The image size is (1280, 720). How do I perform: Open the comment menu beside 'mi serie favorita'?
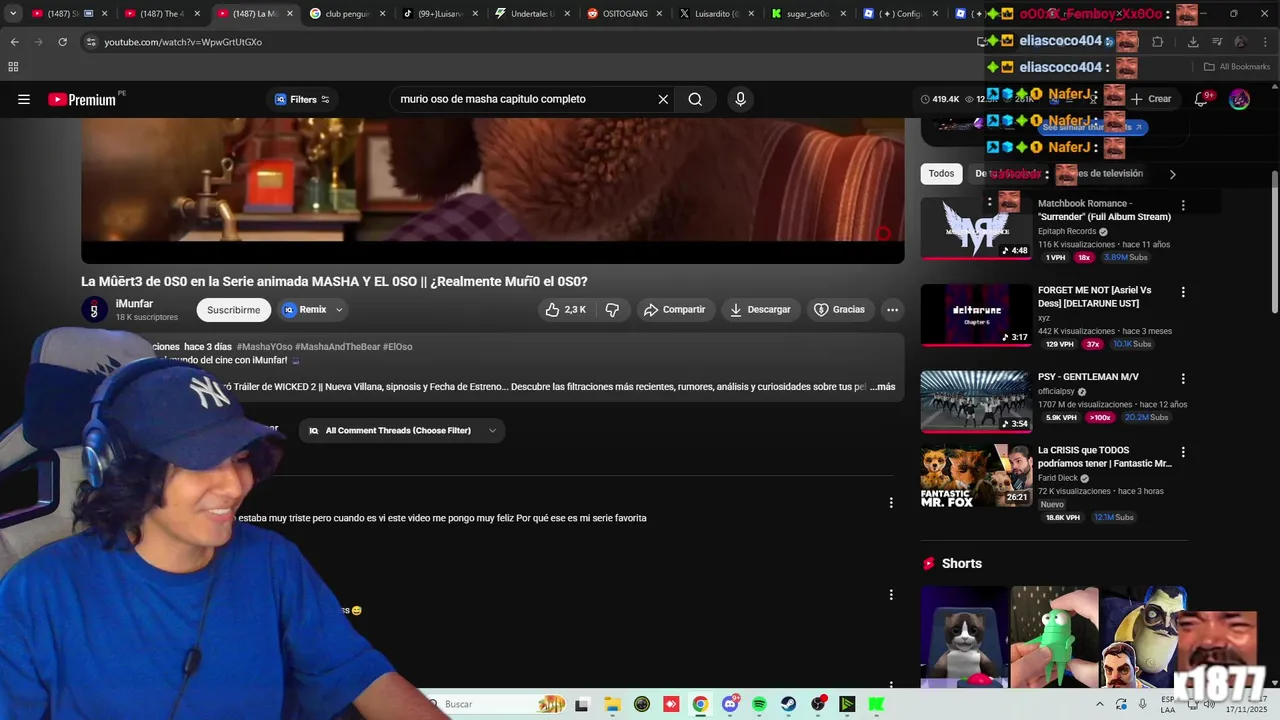(891, 503)
